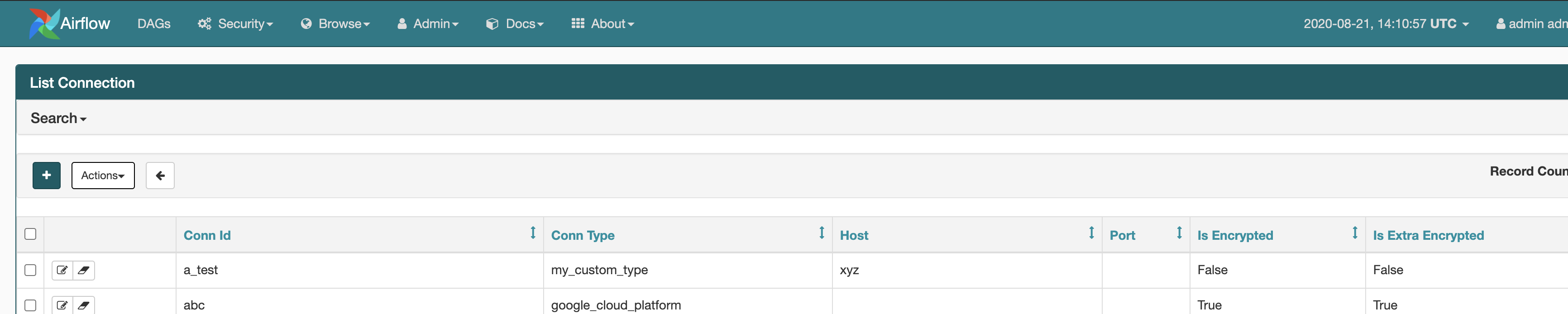Image resolution: width=1568 pixels, height=314 pixels.
Task: Open the Admin menu
Action: tap(428, 24)
